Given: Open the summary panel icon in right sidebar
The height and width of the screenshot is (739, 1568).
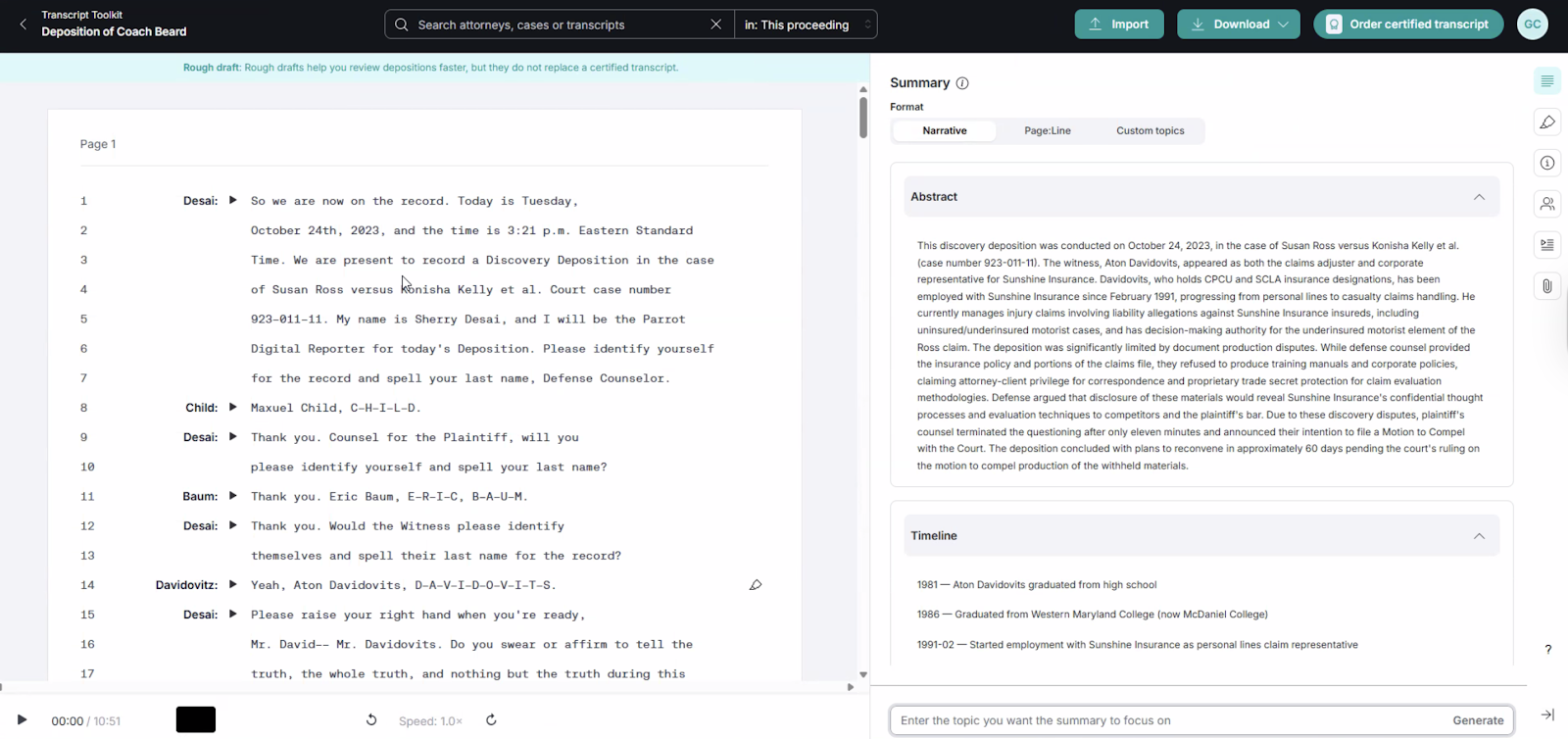Looking at the screenshot, I should pos(1547,81).
